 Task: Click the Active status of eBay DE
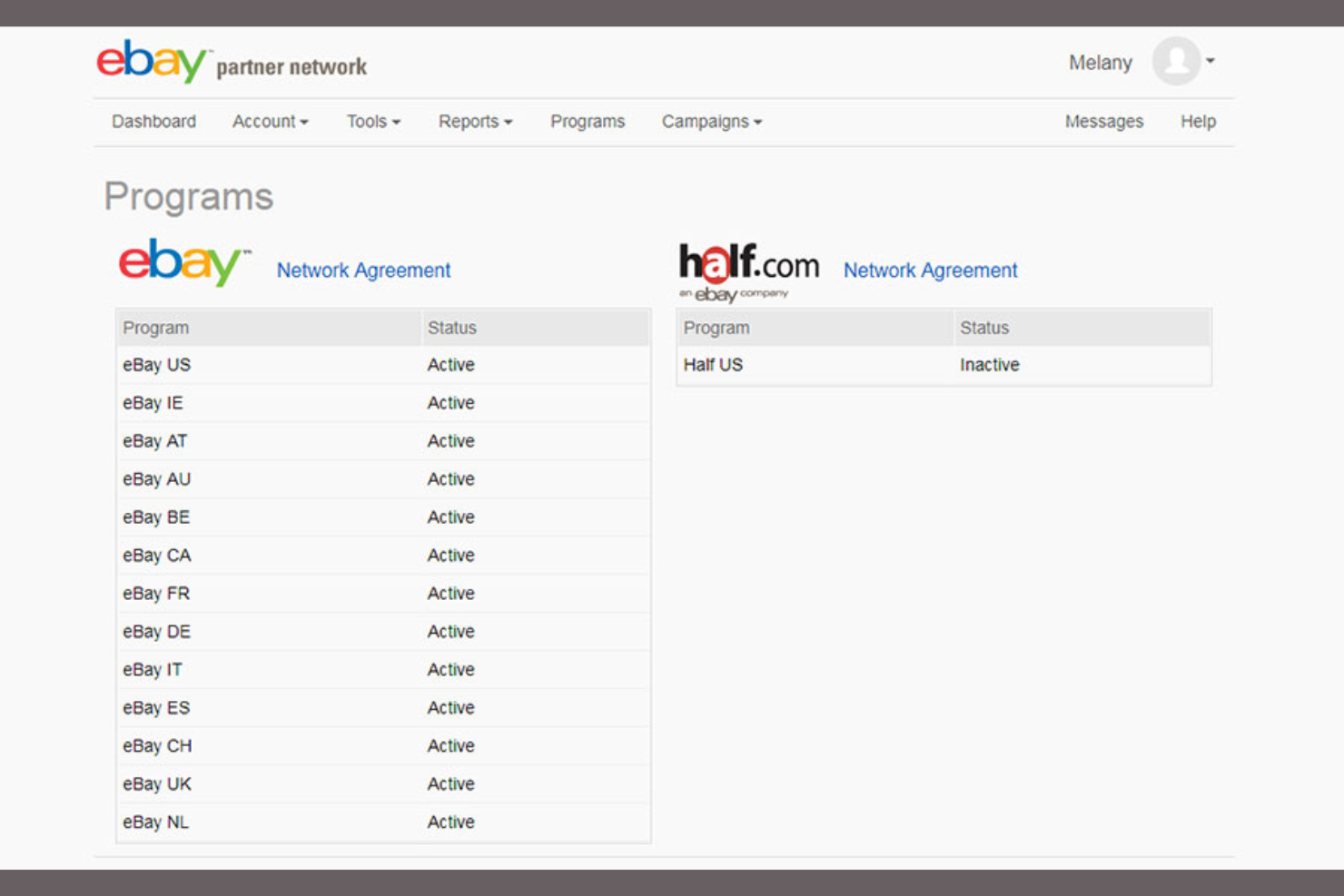click(451, 632)
